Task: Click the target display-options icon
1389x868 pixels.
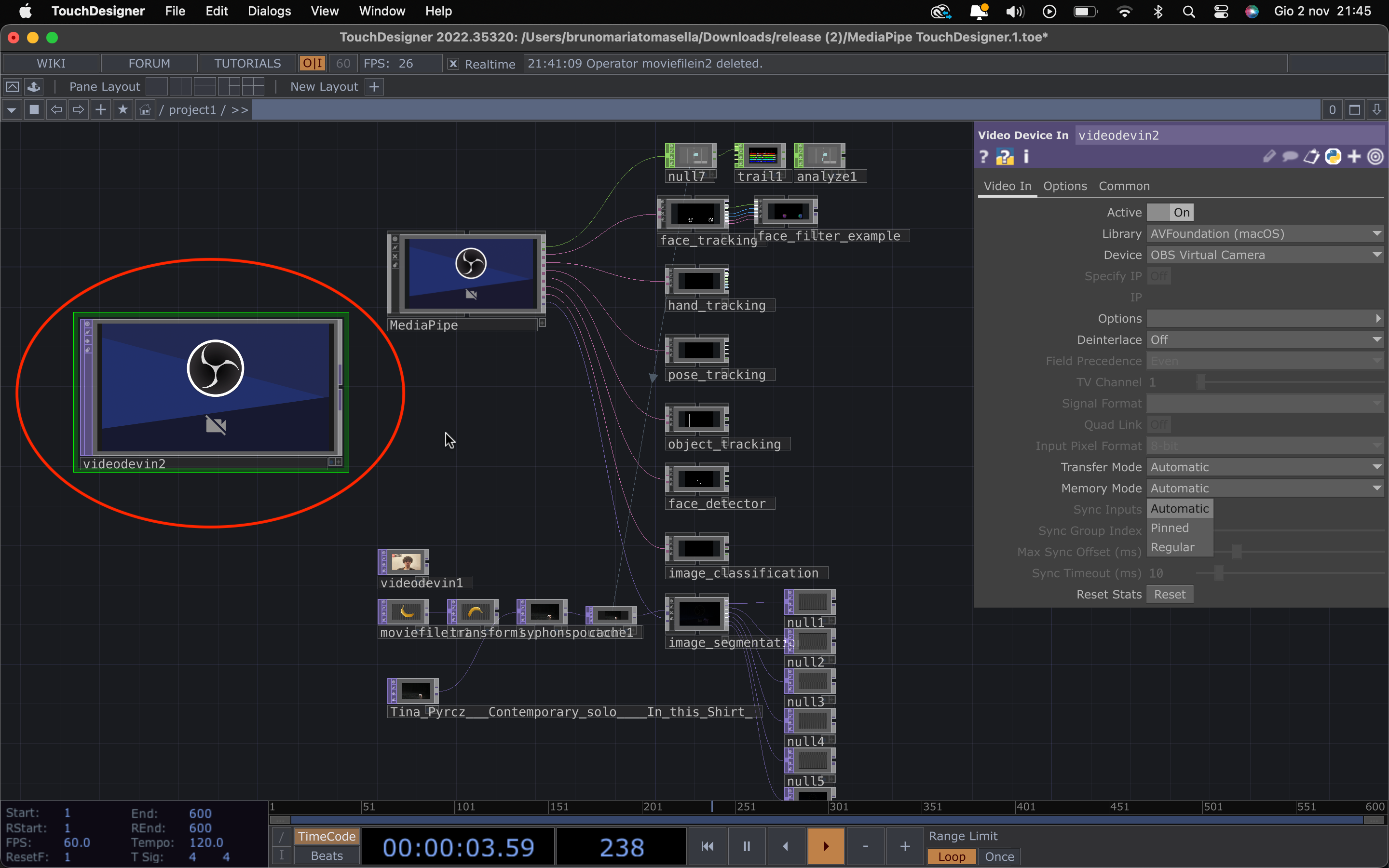Action: point(1375,157)
